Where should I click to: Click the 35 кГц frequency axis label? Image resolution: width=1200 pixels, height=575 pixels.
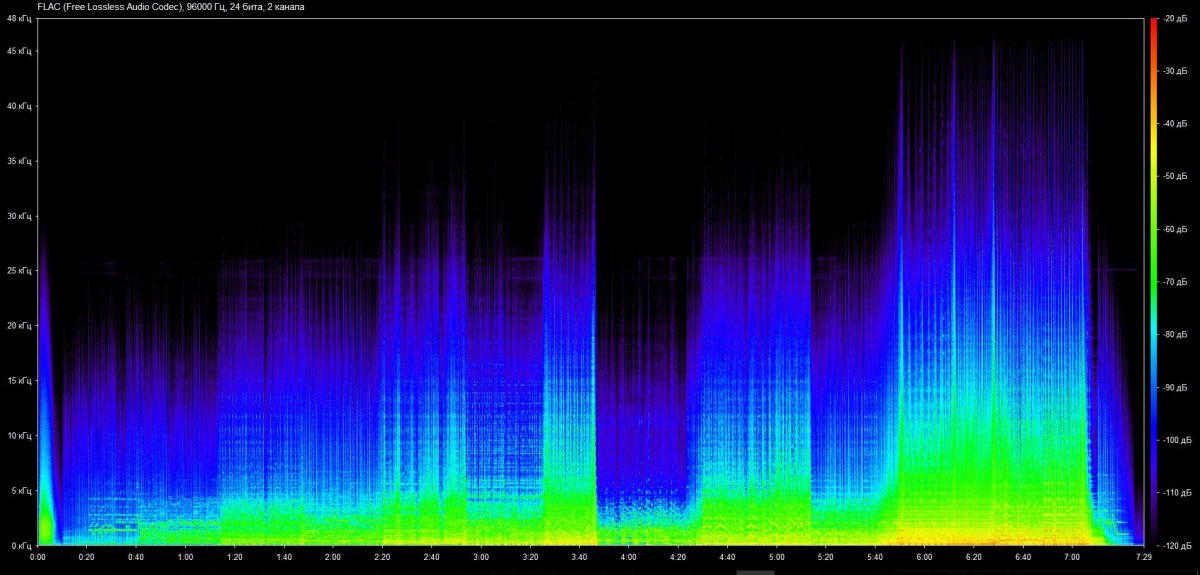click(x=17, y=161)
